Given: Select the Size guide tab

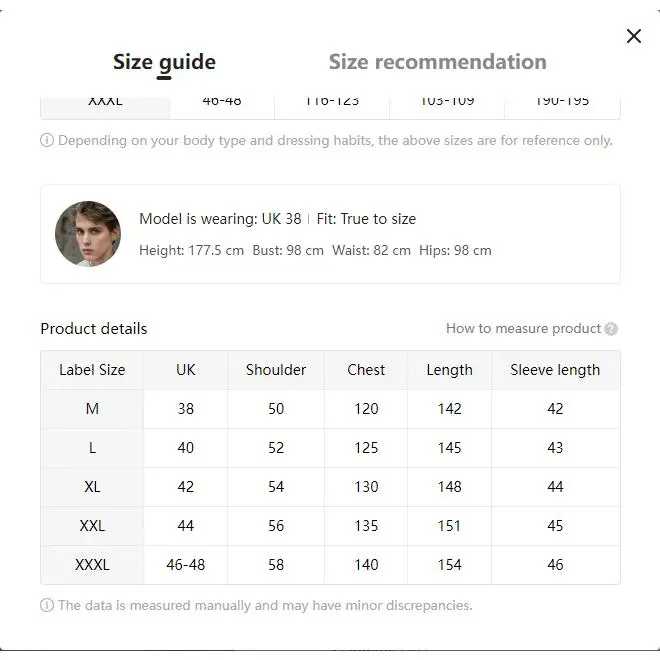Looking at the screenshot, I should pyautogui.click(x=164, y=63).
